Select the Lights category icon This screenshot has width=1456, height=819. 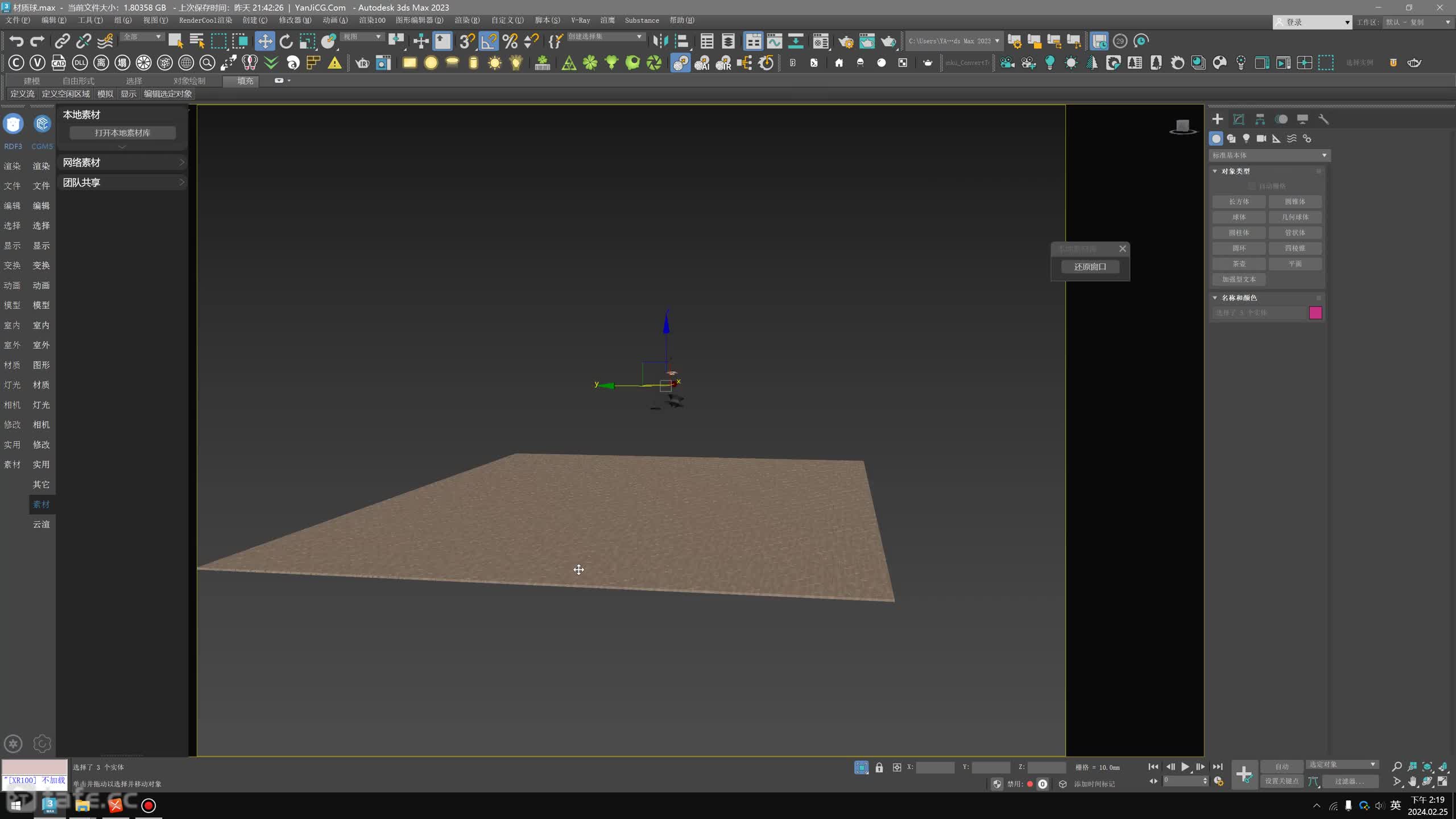(x=1246, y=138)
